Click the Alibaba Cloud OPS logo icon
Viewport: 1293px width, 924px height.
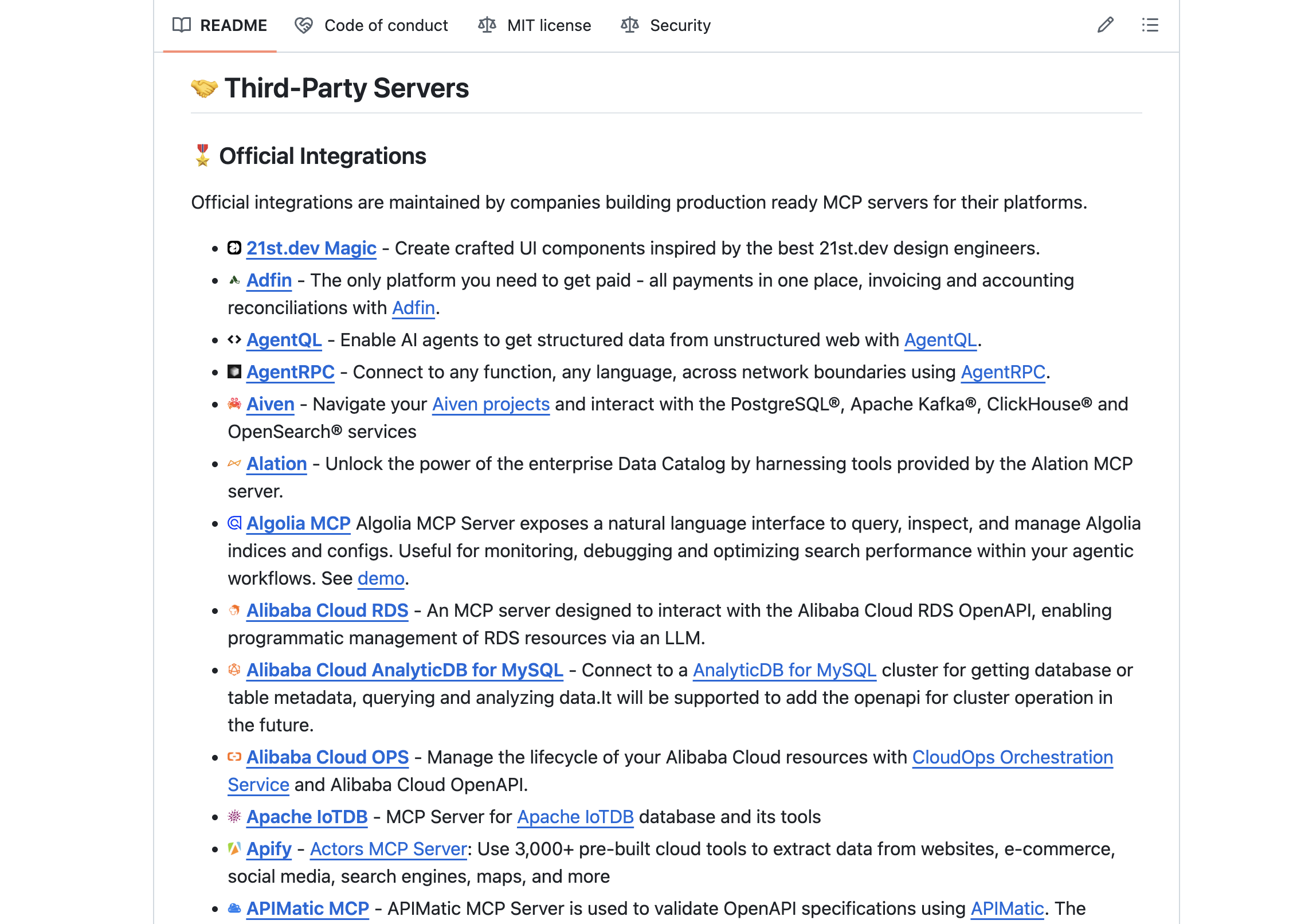click(234, 757)
